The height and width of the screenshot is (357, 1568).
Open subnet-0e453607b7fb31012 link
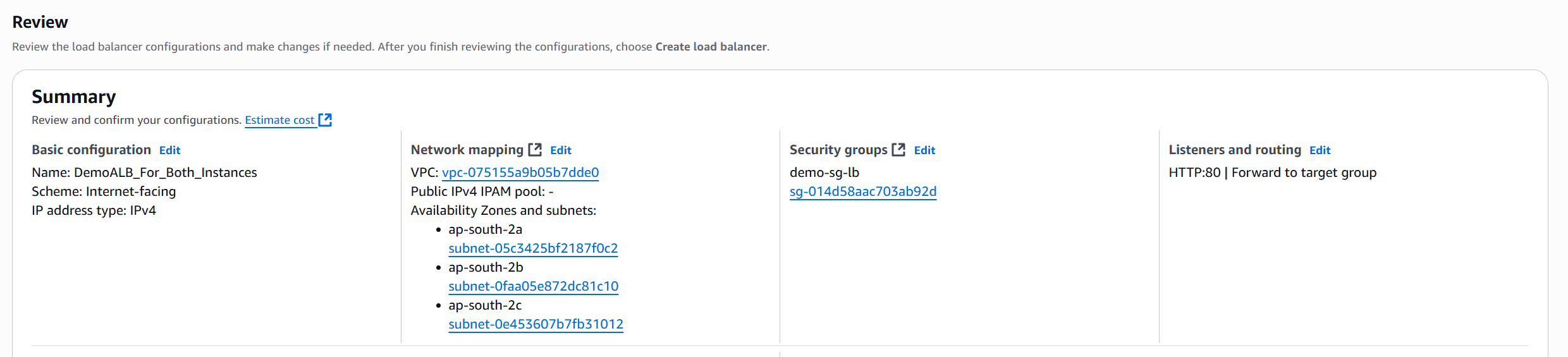[536, 324]
